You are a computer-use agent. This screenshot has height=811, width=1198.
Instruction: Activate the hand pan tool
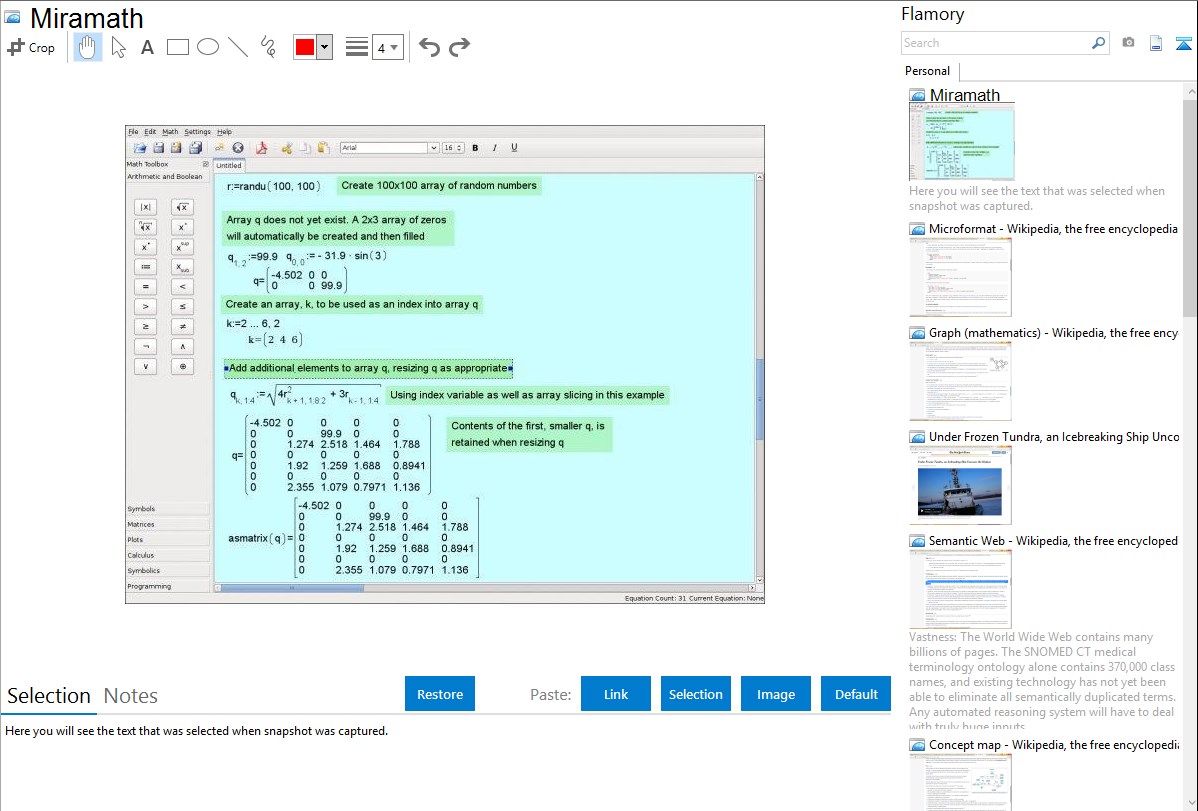point(88,47)
